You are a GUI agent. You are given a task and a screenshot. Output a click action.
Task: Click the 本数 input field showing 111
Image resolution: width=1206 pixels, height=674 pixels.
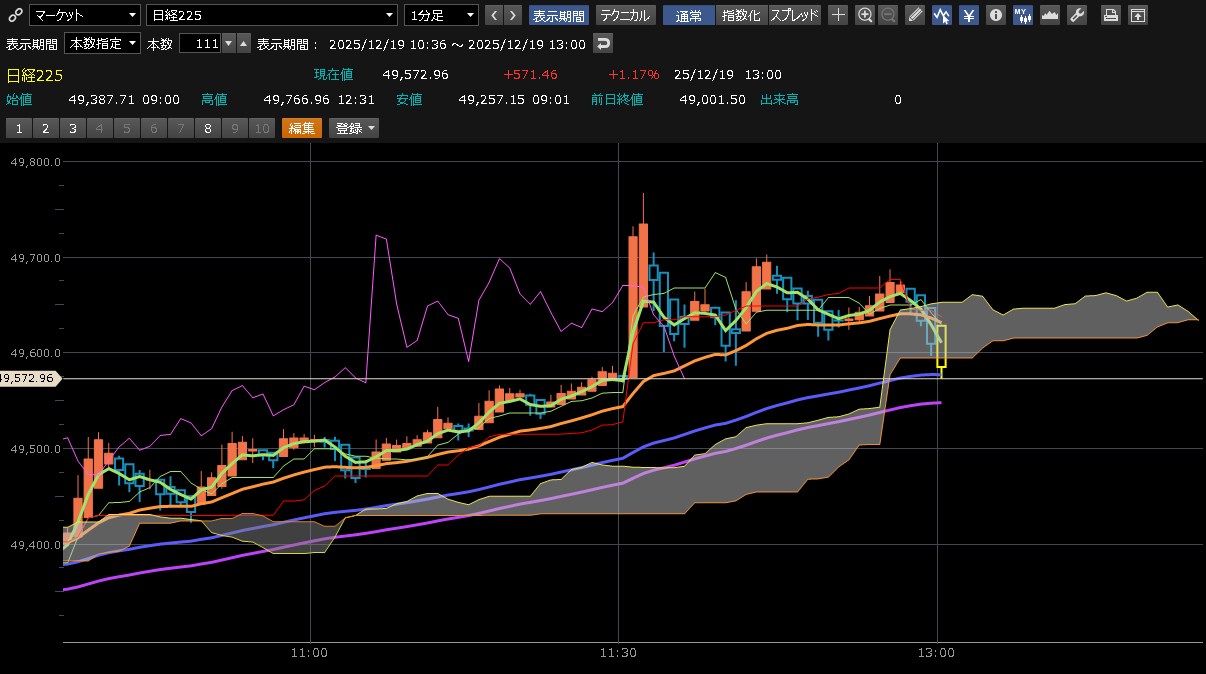[199, 44]
